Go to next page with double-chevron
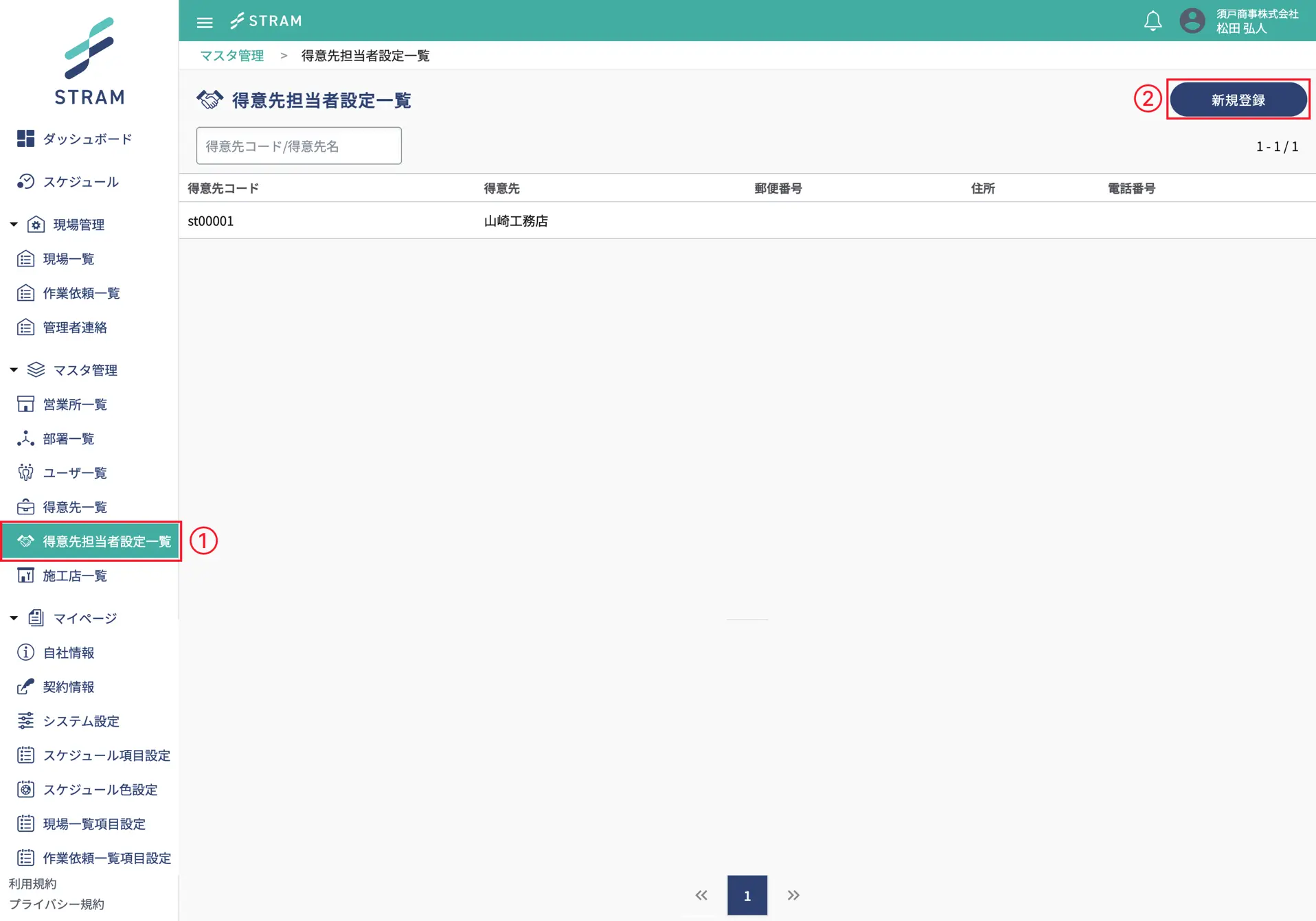This screenshot has height=921, width=1316. click(x=793, y=895)
